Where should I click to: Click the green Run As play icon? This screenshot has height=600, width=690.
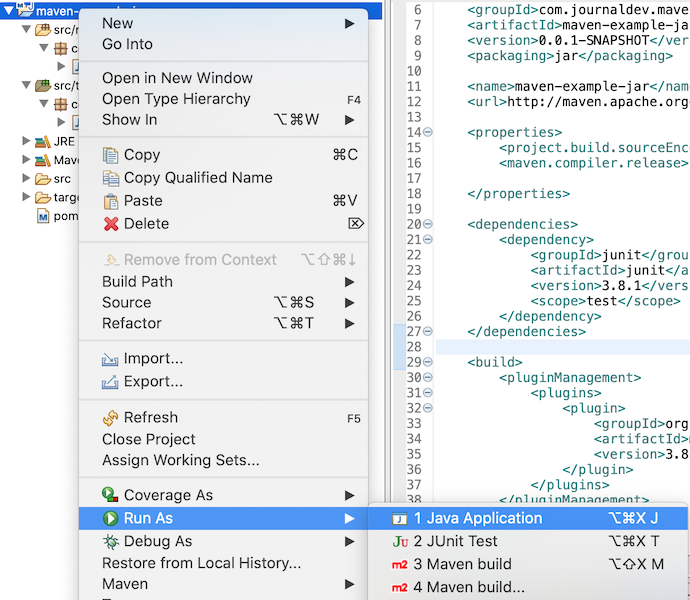[110, 518]
